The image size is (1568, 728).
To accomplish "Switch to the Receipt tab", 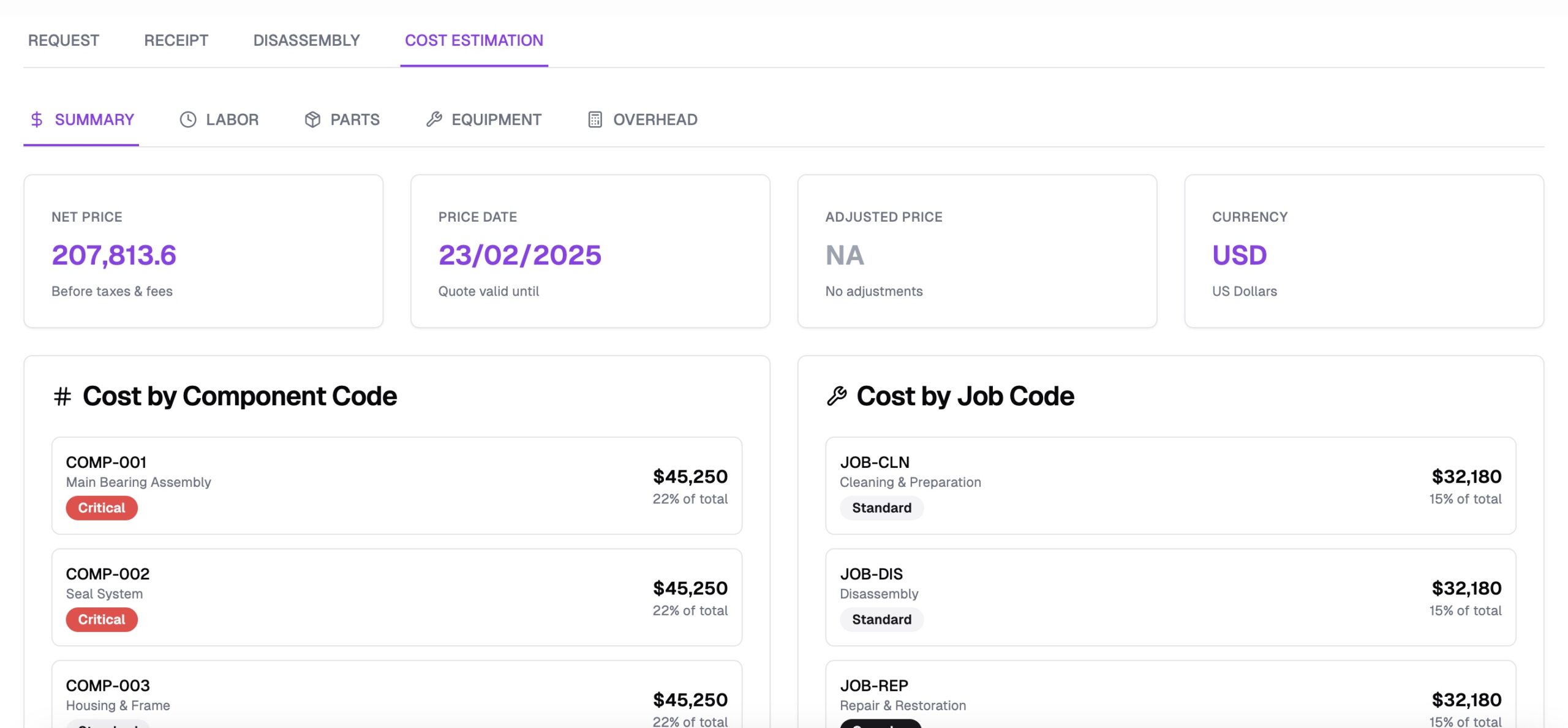I will coord(176,40).
